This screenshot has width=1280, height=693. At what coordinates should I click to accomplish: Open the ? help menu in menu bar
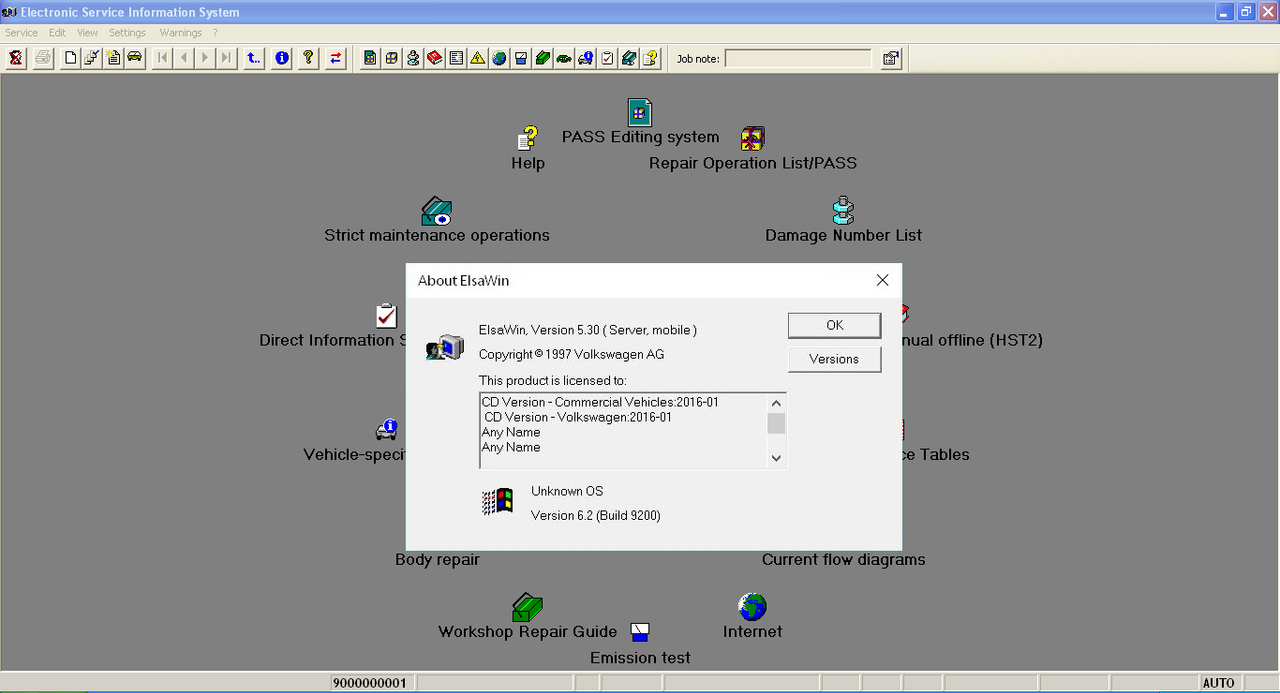coord(215,33)
